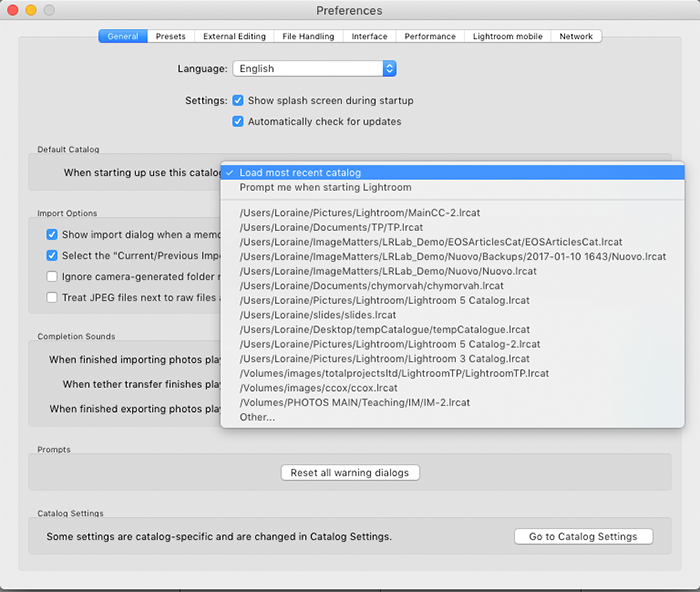Screen dimensions: 700x592
Task: Select the ccox.lrcat catalog
Action: pyautogui.click(x=452, y=388)
